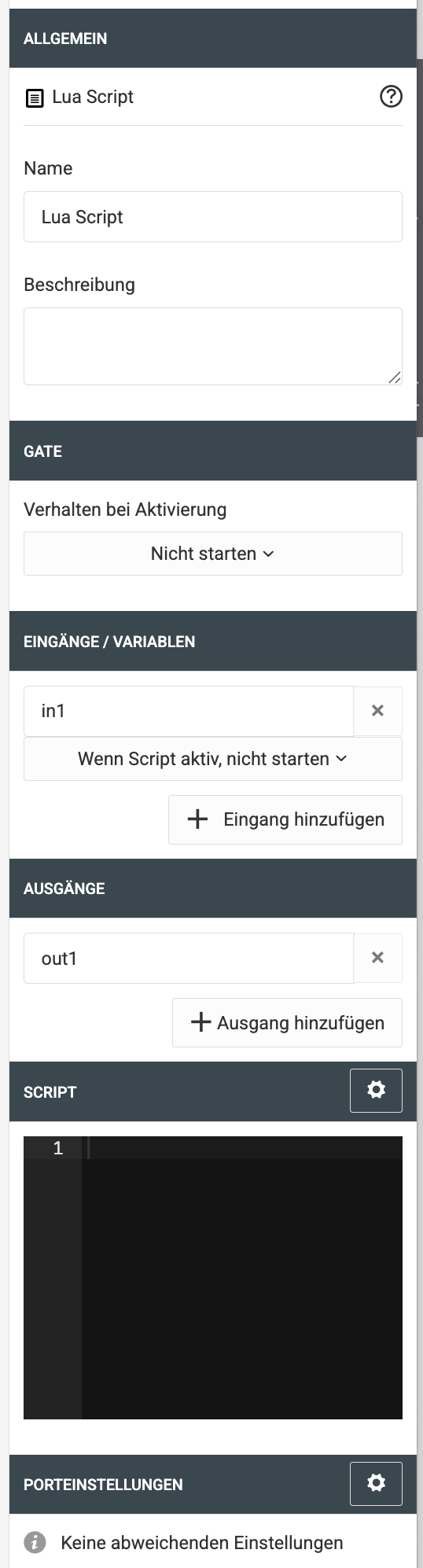Expand Wenn Script aktiv, nicht starten dropdown

pyautogui.click(x=213, y=759)
